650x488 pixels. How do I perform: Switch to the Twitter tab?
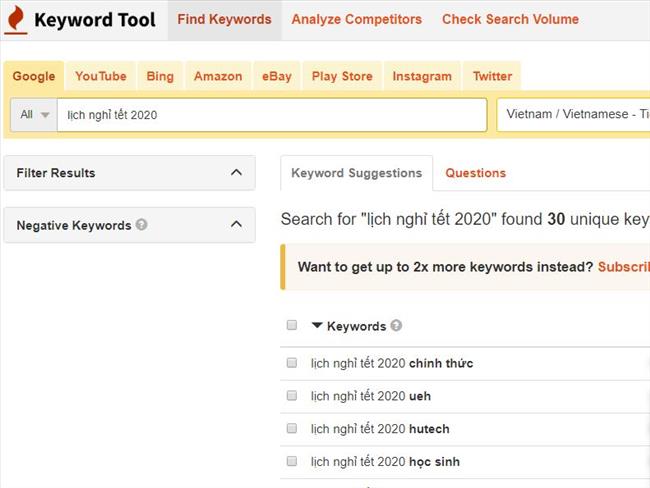click(x=492, y=76)
